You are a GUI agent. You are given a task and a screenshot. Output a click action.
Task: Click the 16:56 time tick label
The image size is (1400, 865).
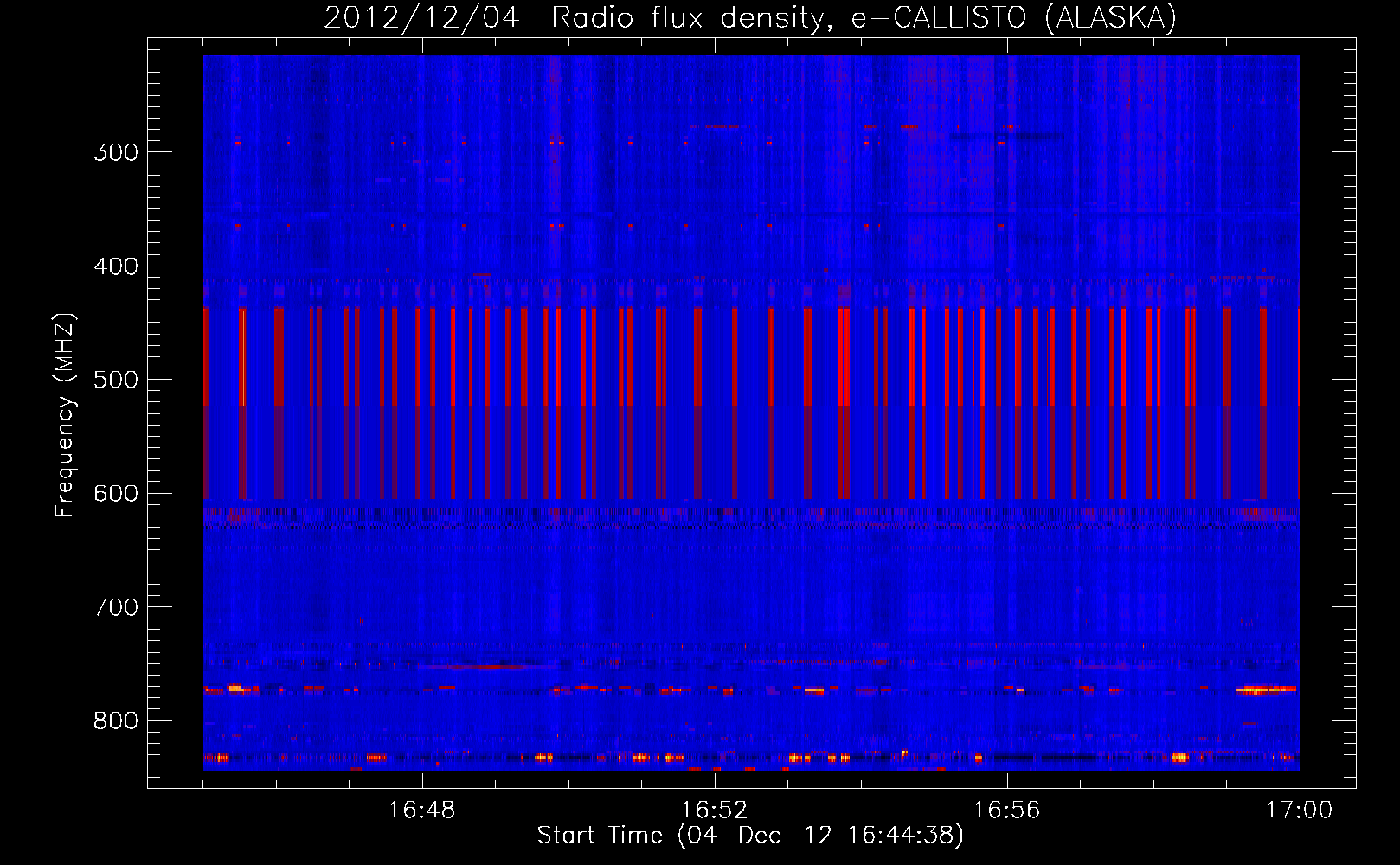click(1007, 810)
